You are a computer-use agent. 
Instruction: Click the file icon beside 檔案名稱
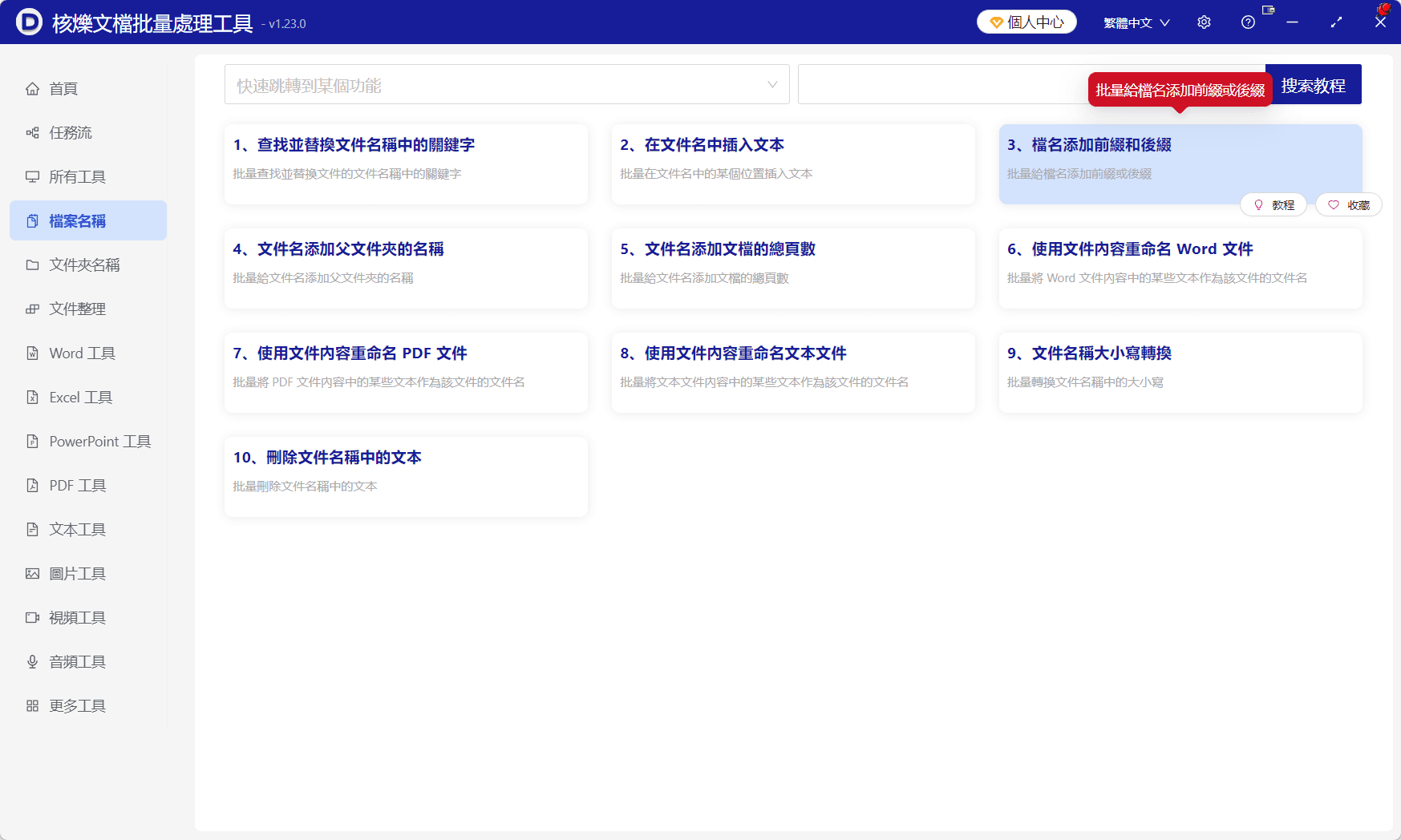(x=32, y=221)
